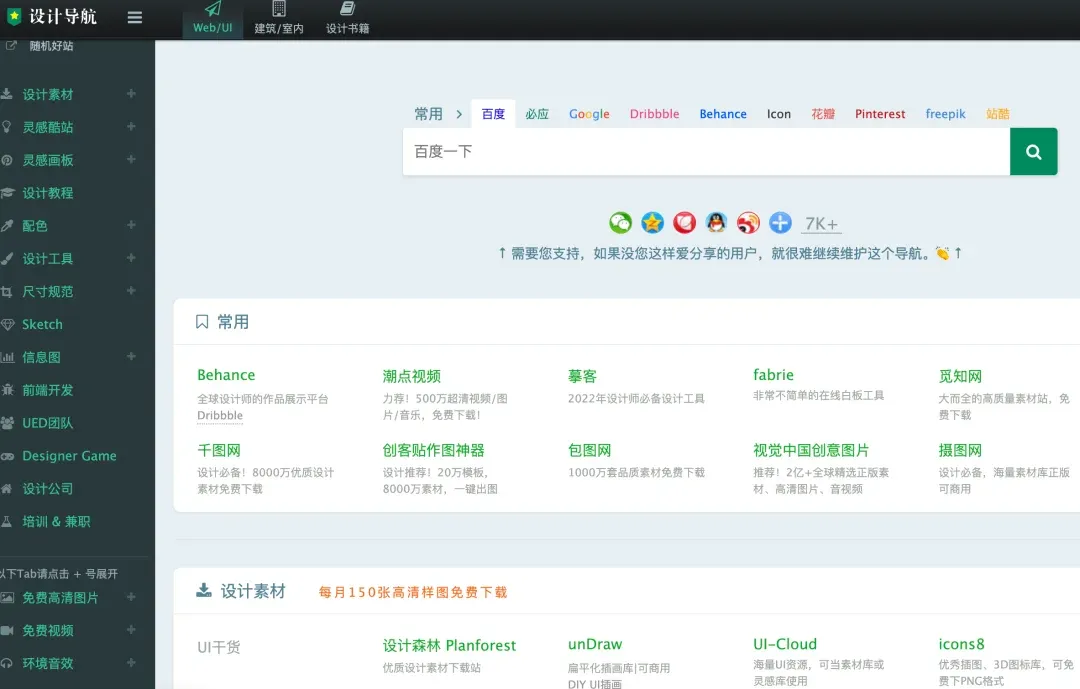Open the fabrie whiteboard link
This screenshot has width=1080, height=689.
tap(773, 375)
